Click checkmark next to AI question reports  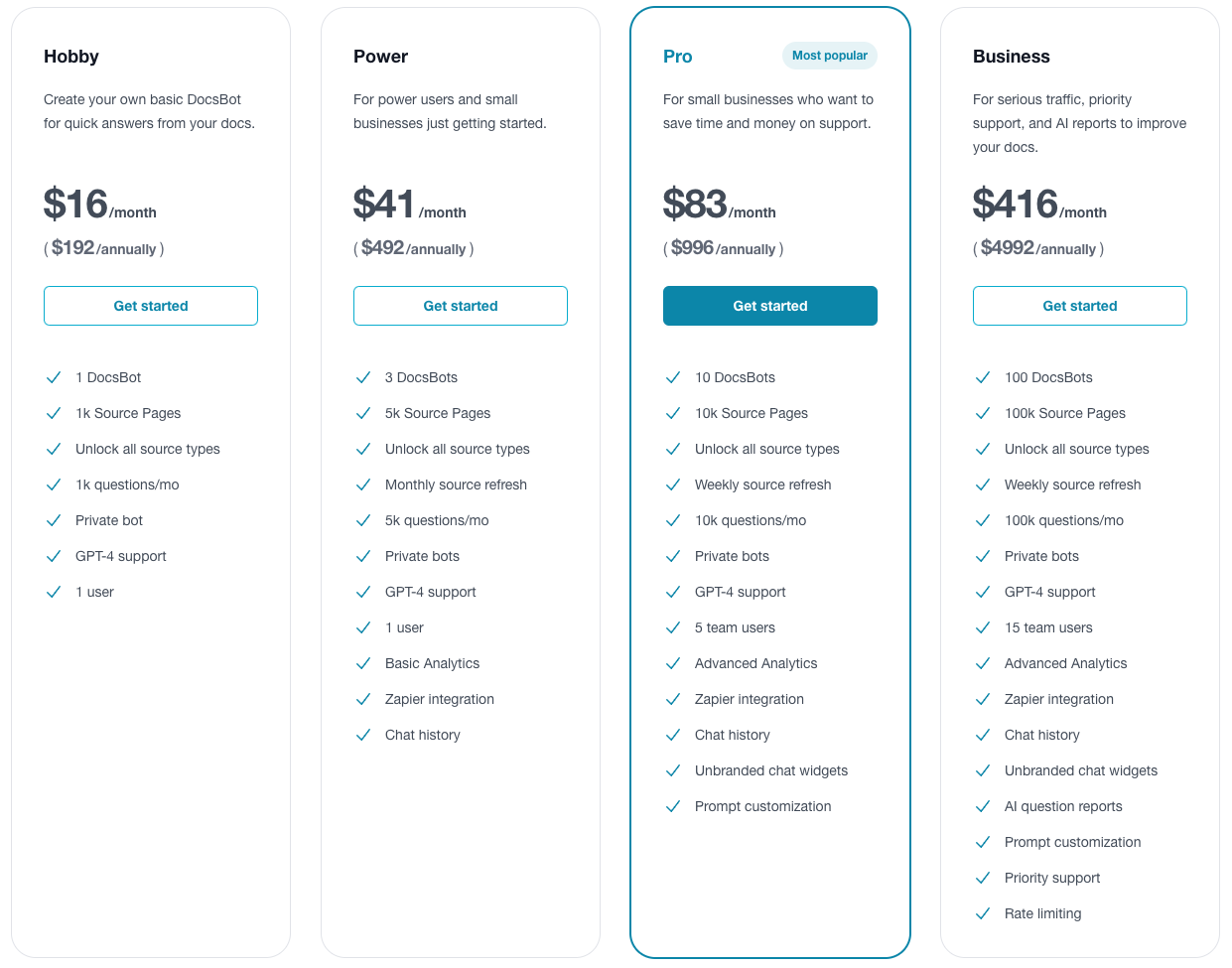[x=983, y=806]
